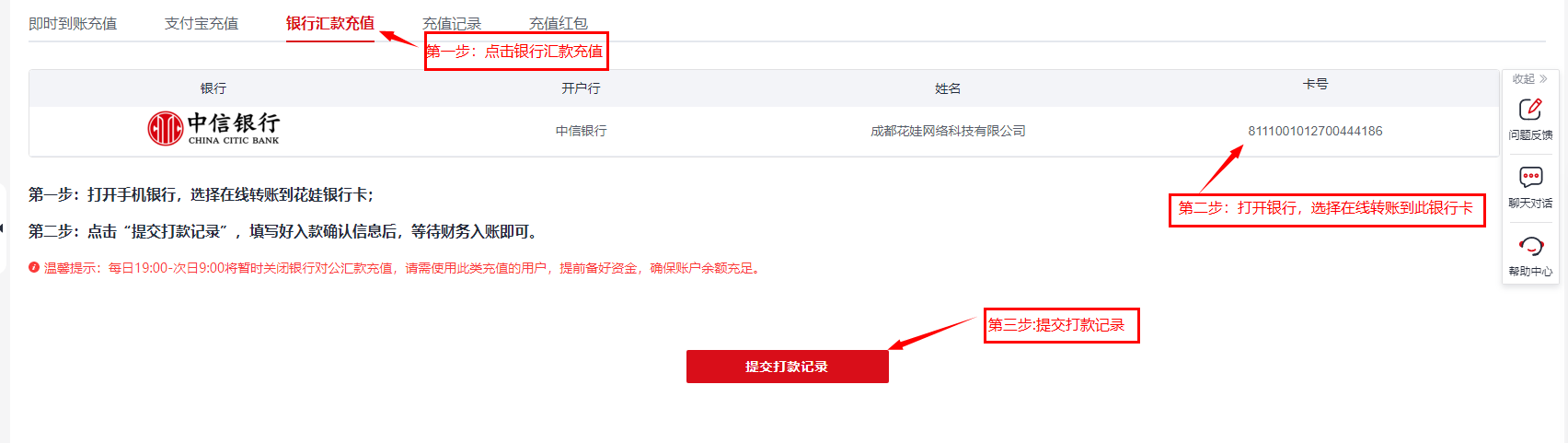
Task: Click the 卡号 column header
Action: pyautogui.click(x=1315, y=84)
